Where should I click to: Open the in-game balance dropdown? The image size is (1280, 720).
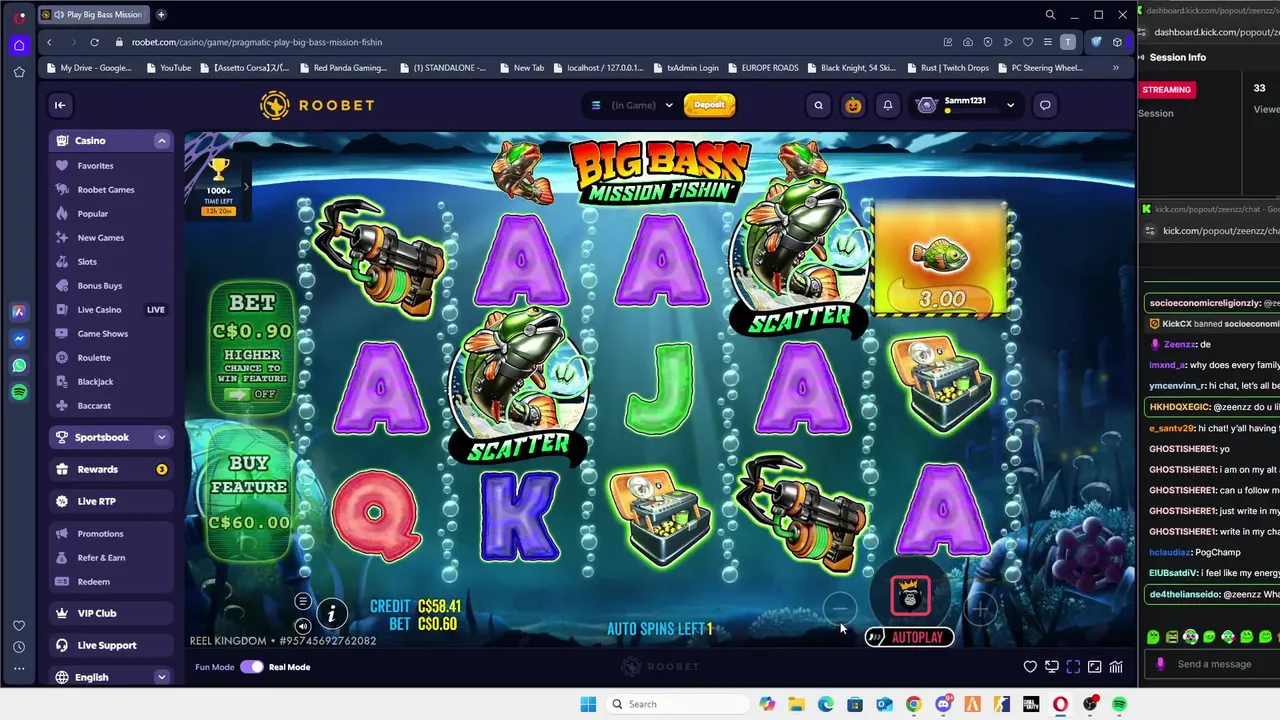pyautogui.click(x=632, y=105)
